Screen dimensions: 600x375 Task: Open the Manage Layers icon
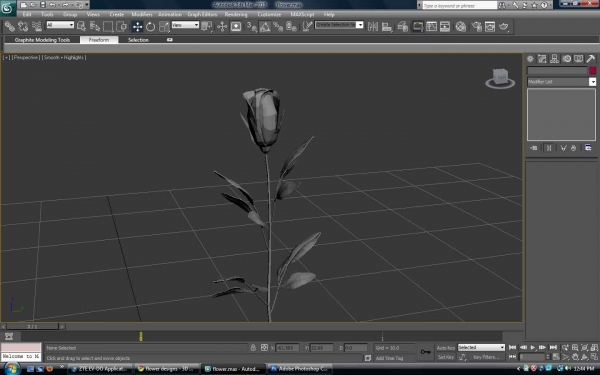click(403, 26)
